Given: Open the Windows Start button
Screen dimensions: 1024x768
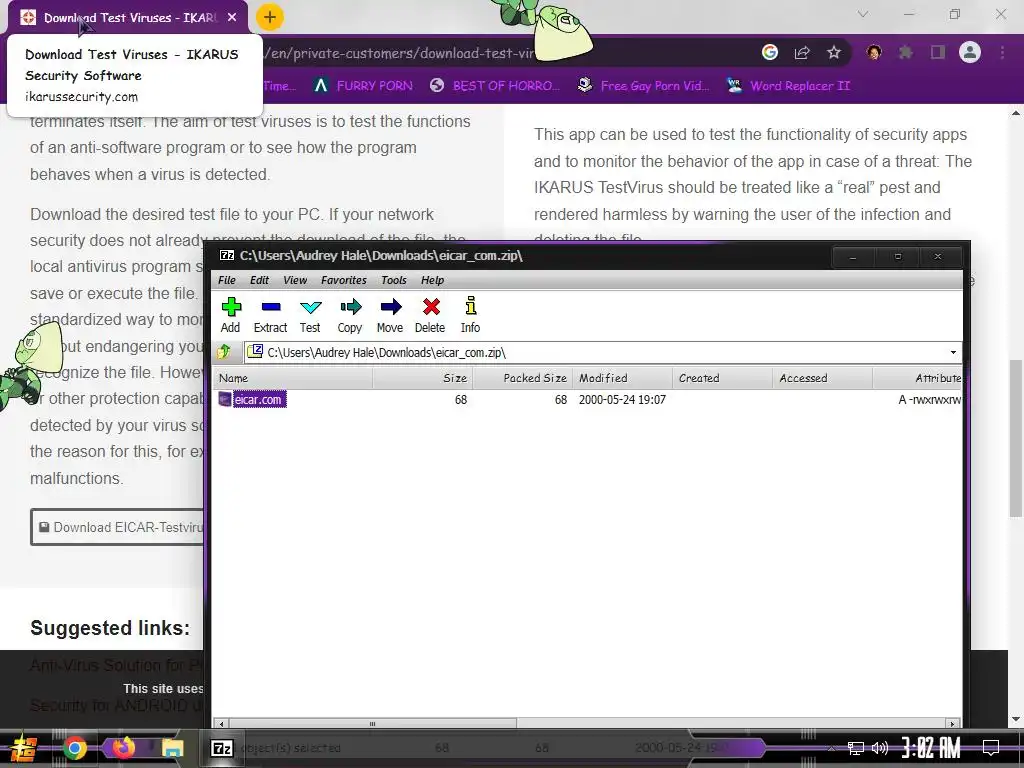Looking at the screenshot, I should coord(24,748).
